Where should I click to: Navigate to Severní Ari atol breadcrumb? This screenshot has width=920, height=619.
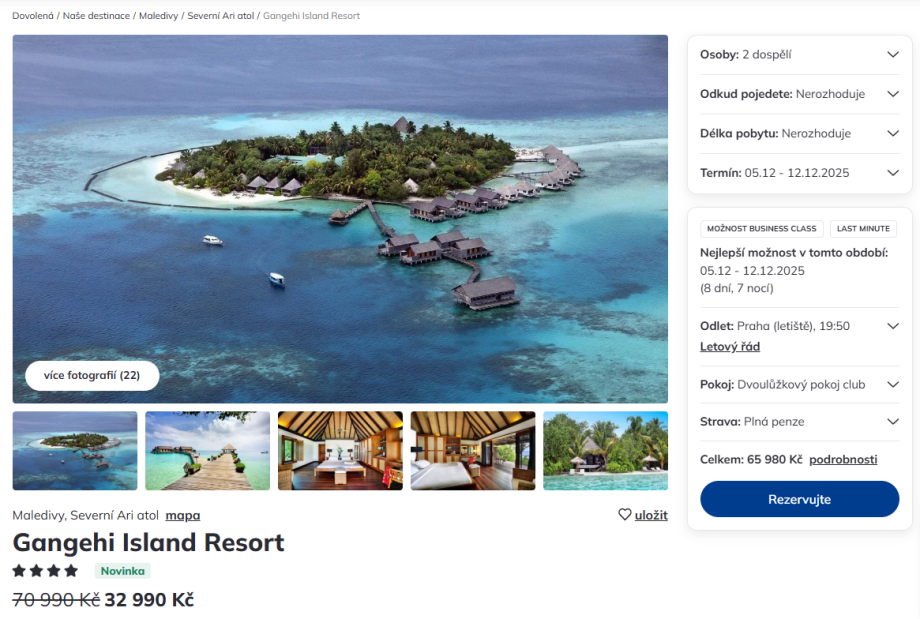221,16
